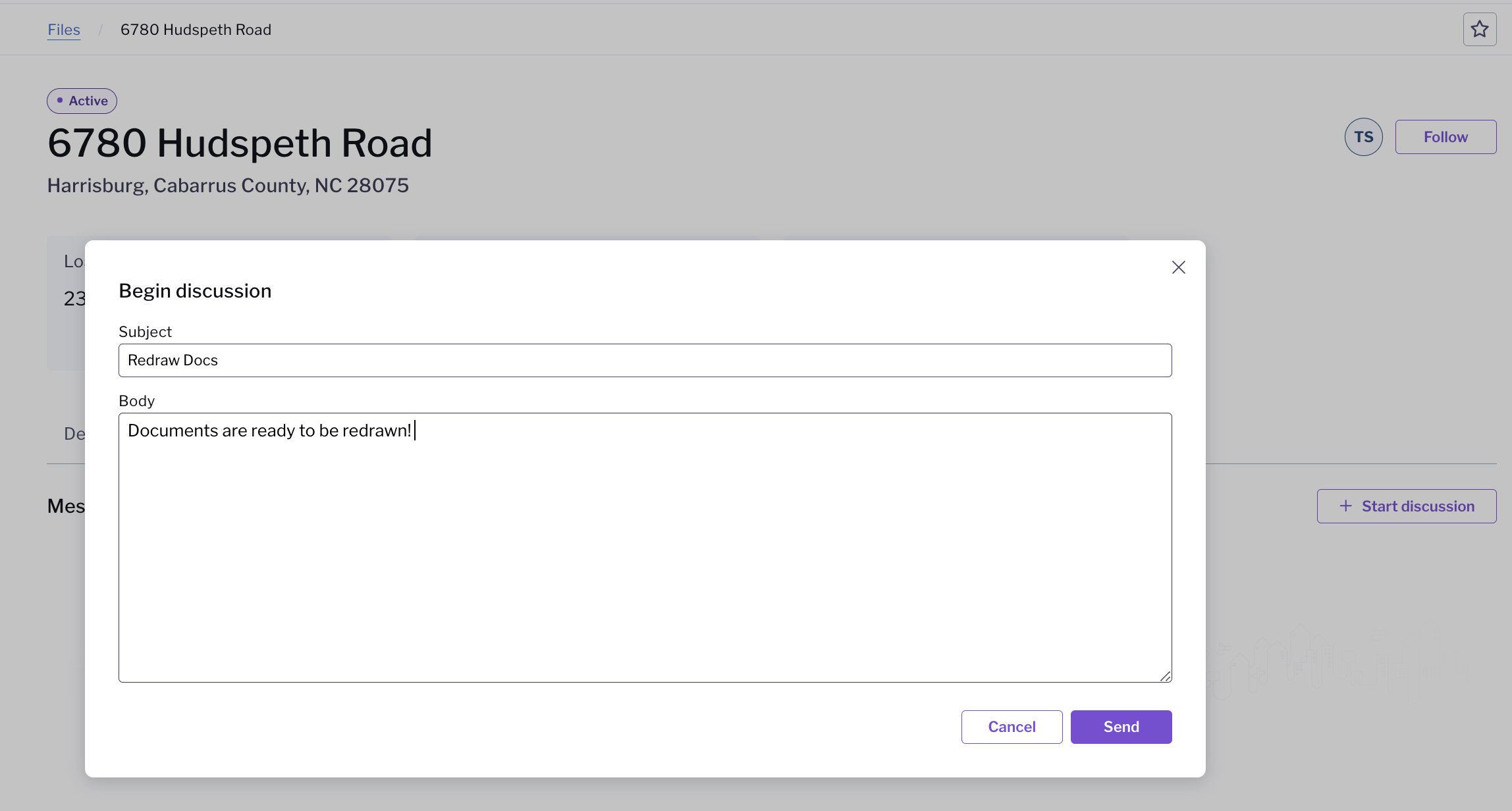Click inside the Body text area

[645, 548]
